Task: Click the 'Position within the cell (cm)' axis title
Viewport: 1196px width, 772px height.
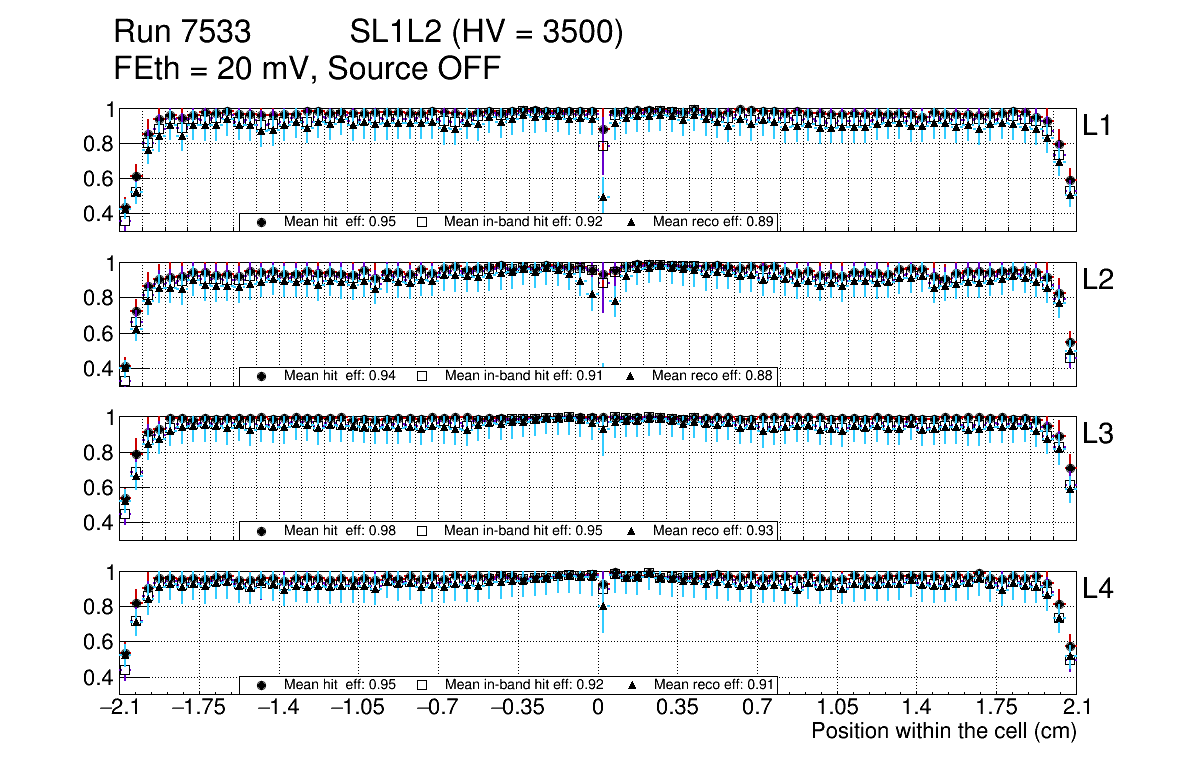Action: 943,731
